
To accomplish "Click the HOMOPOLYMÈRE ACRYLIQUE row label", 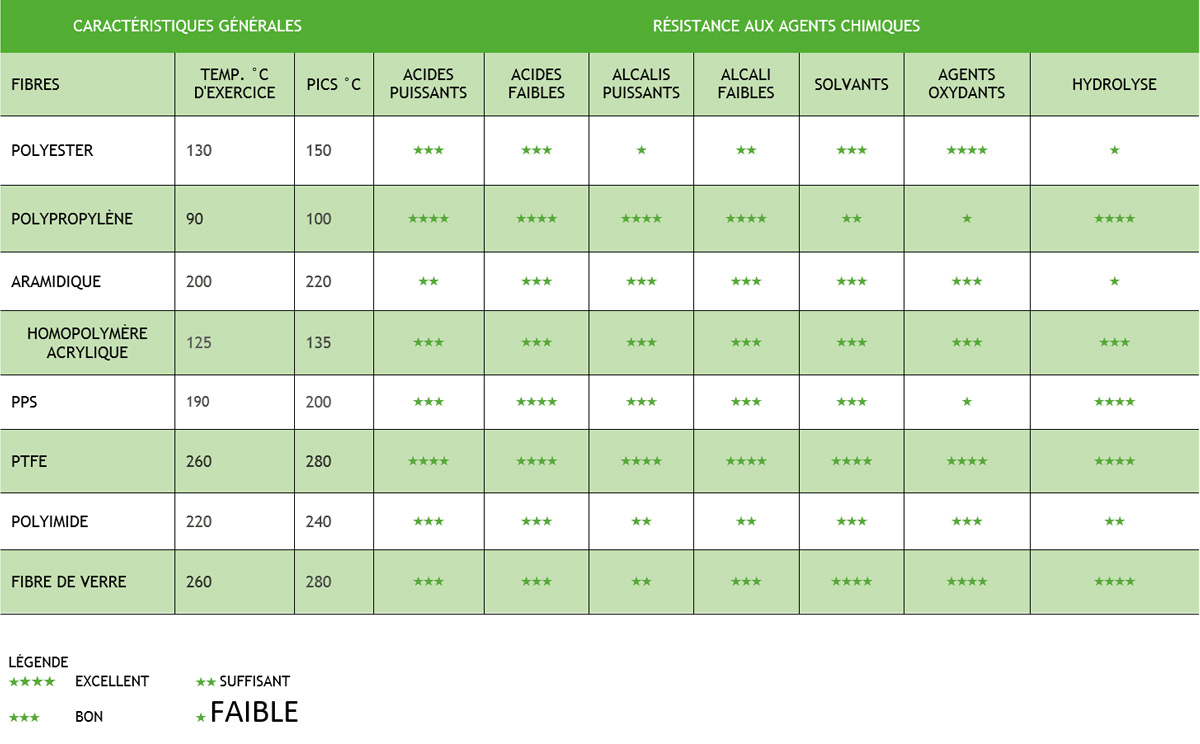I will [87, 343].
